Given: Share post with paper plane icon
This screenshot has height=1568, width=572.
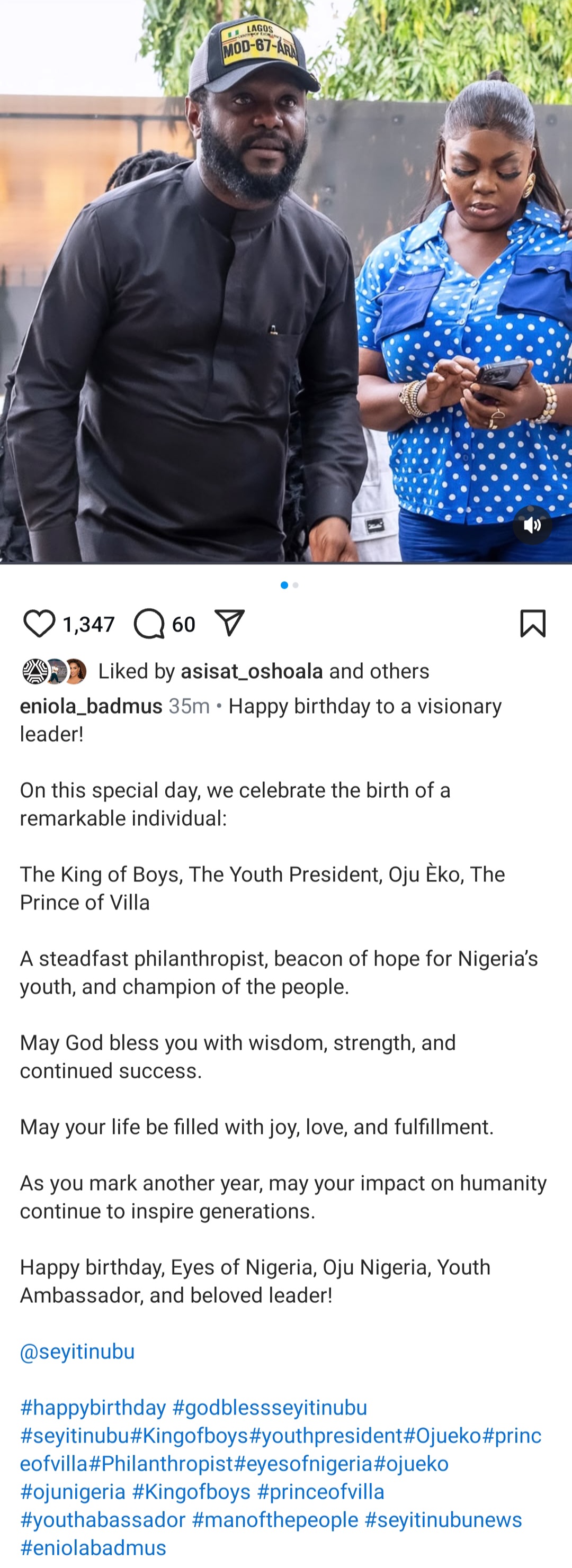Looking at the screenshot, I should [x=230, y=624].
